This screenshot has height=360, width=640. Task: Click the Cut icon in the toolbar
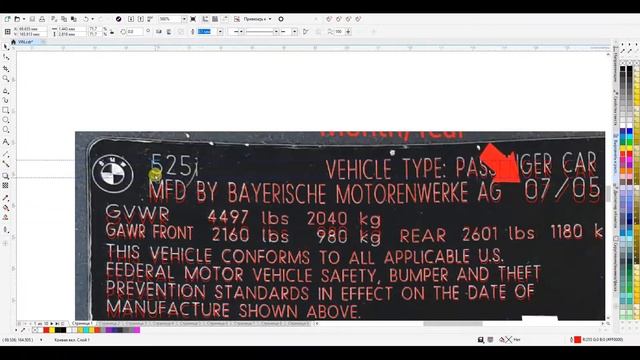click(54, 19)
